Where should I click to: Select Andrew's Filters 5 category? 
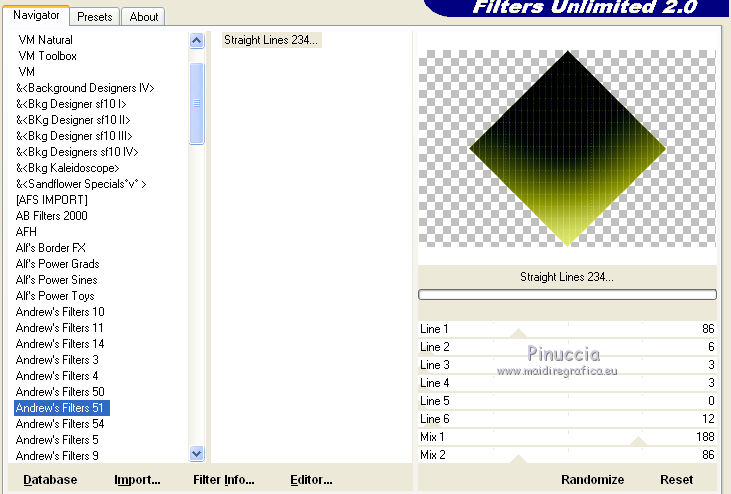[57, 440]
